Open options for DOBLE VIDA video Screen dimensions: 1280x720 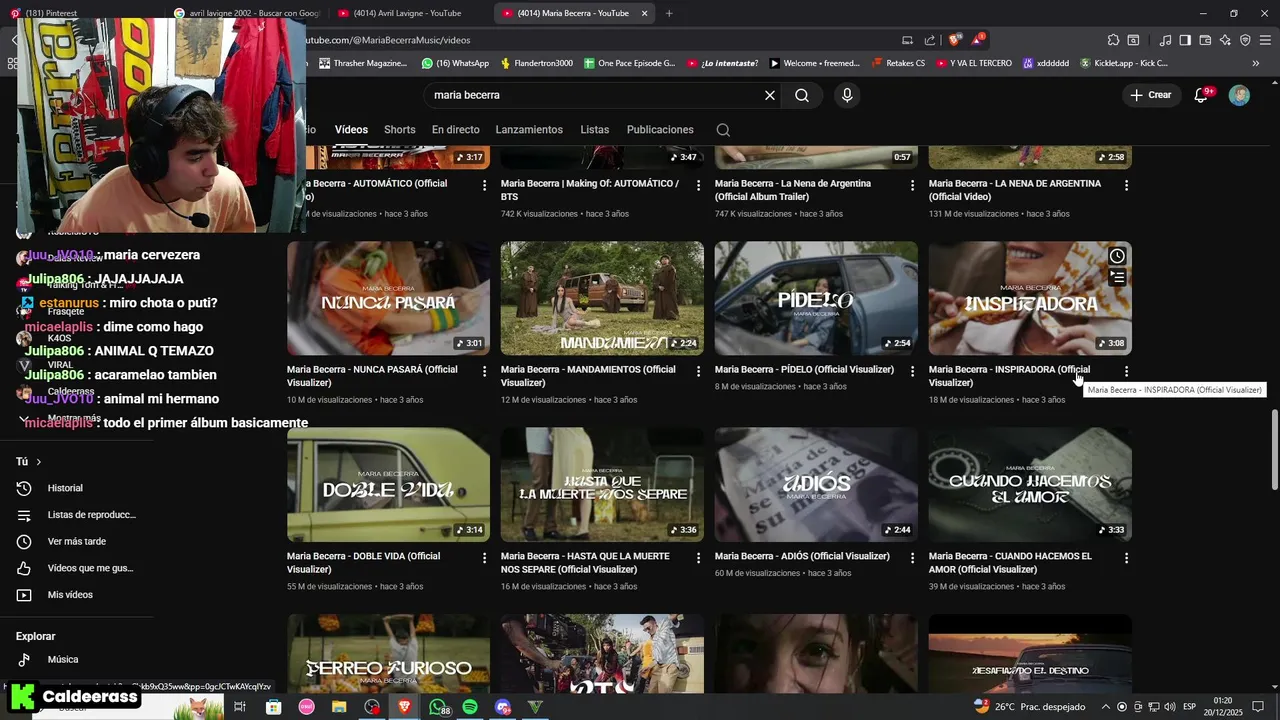pyautogui.click(x=485, y=558)
